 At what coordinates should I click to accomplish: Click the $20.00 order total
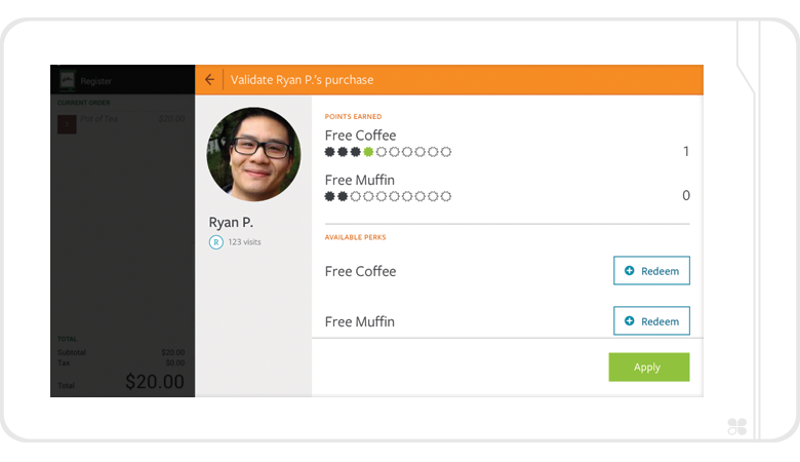154,382
